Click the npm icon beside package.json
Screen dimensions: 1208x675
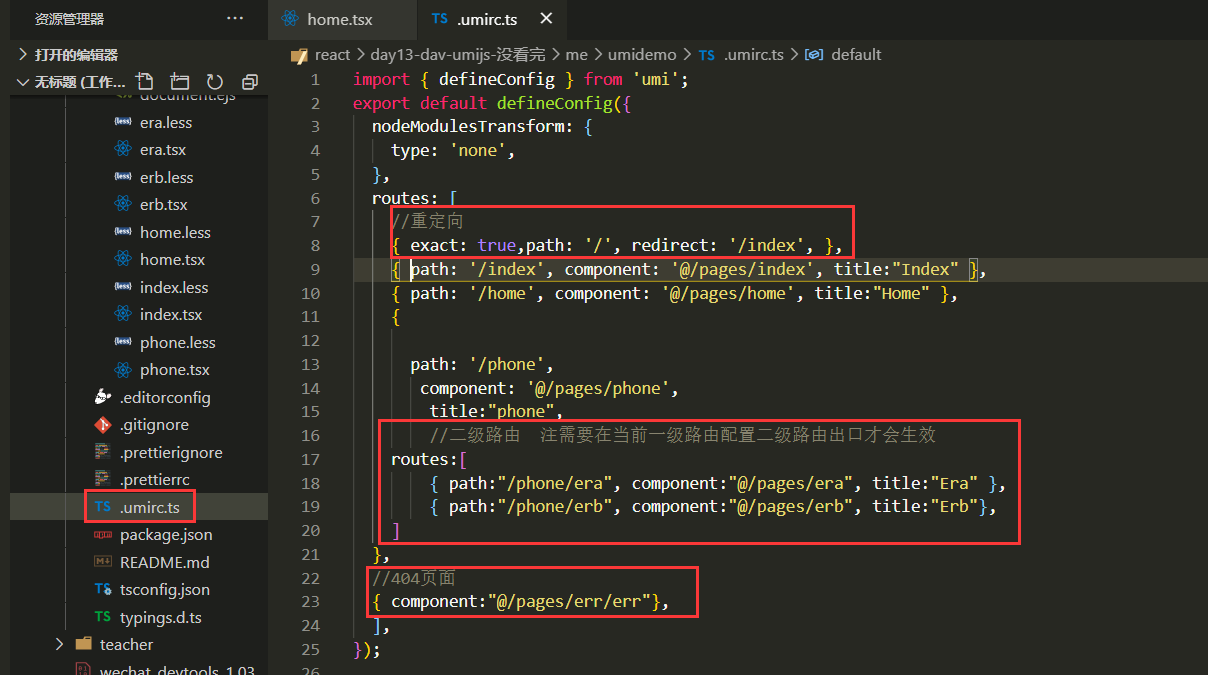pyautogui.click(x=102, y=535)
